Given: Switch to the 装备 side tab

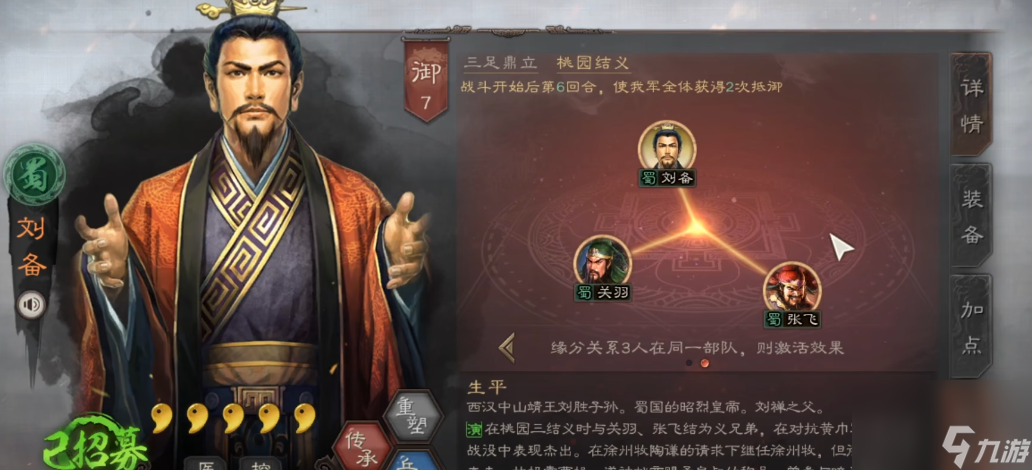Looking at the screenshot, I should [x=971, y=216].
